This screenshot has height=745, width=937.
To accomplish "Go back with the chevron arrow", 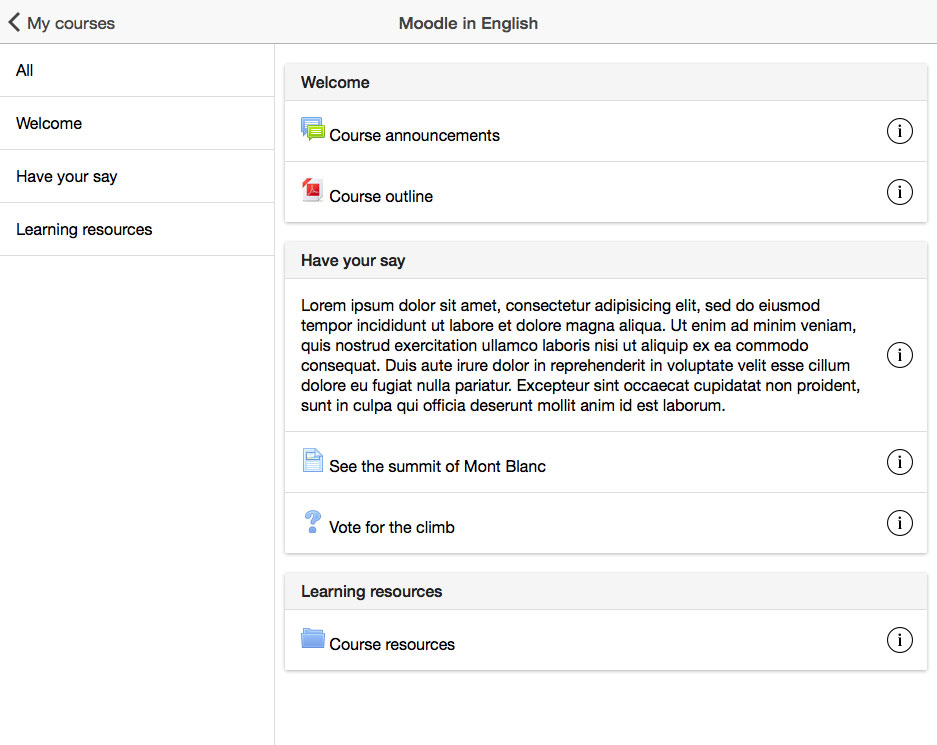I will [14, 23].
